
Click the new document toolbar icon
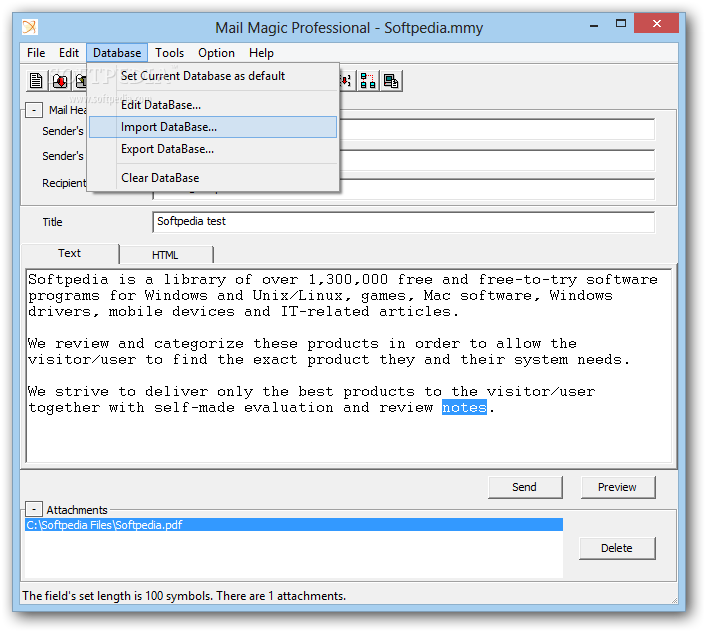(36, 81)
